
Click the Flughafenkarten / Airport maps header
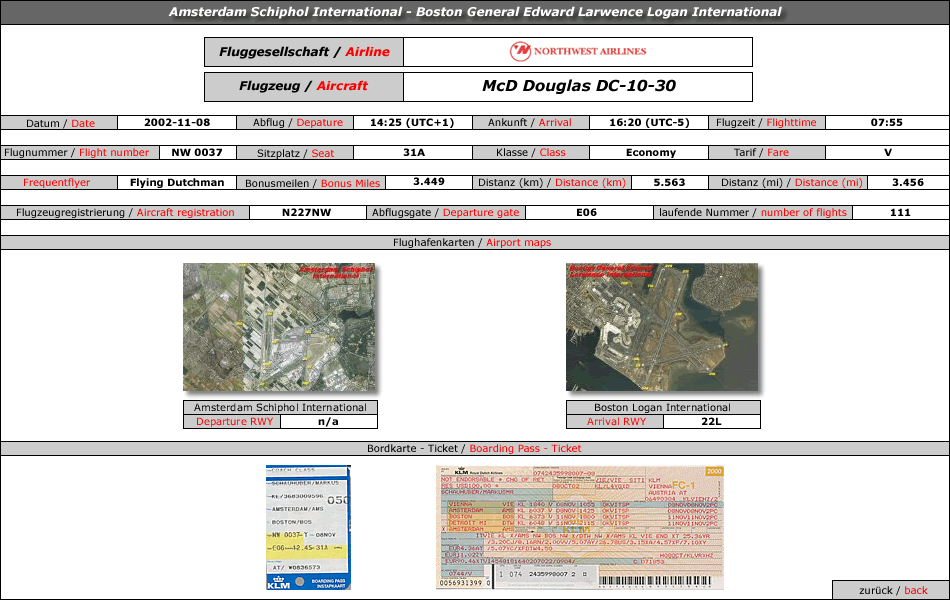[475, 242]
